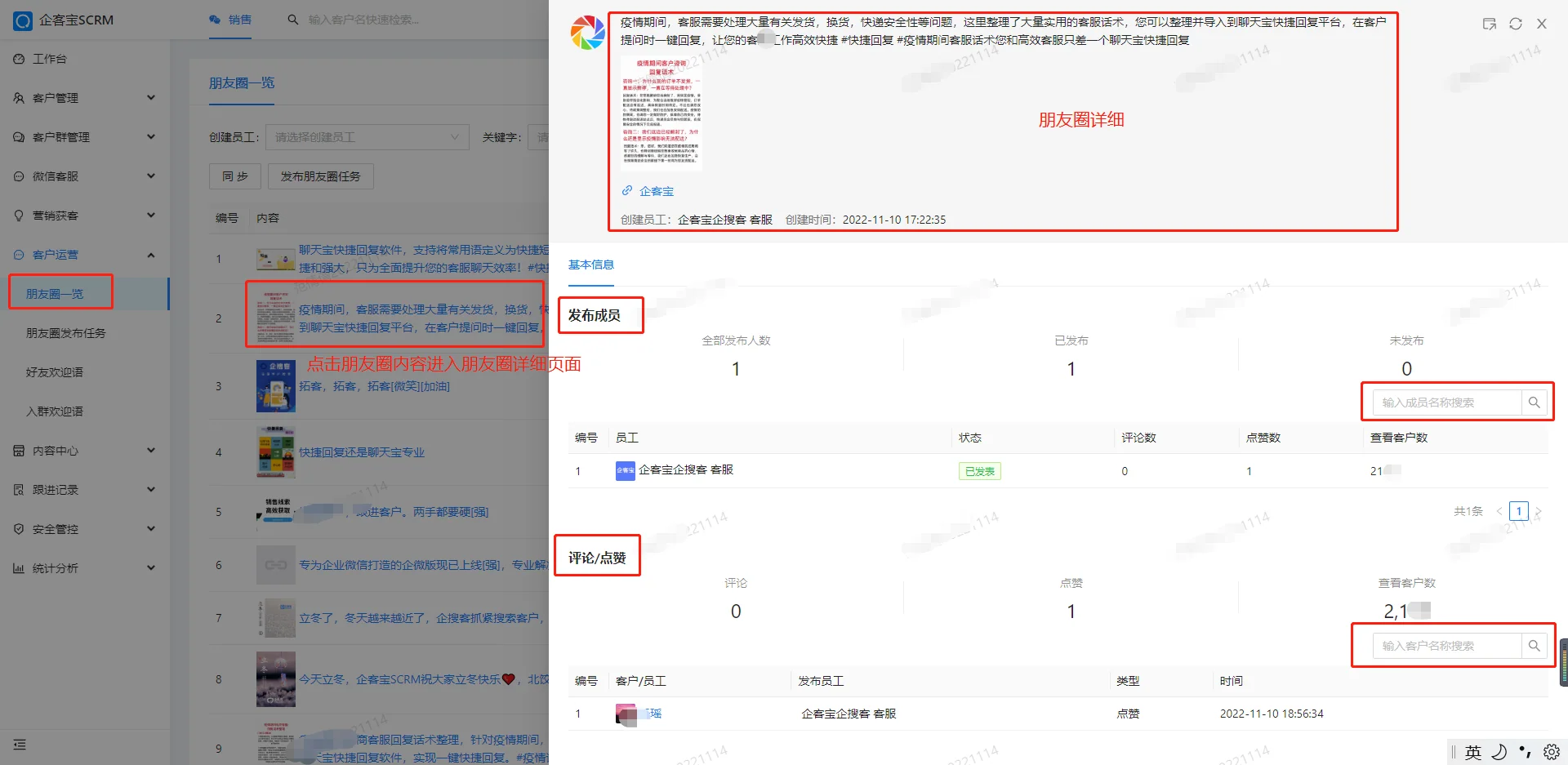Select page 1 in member pagination

[x=1519, y=511]
